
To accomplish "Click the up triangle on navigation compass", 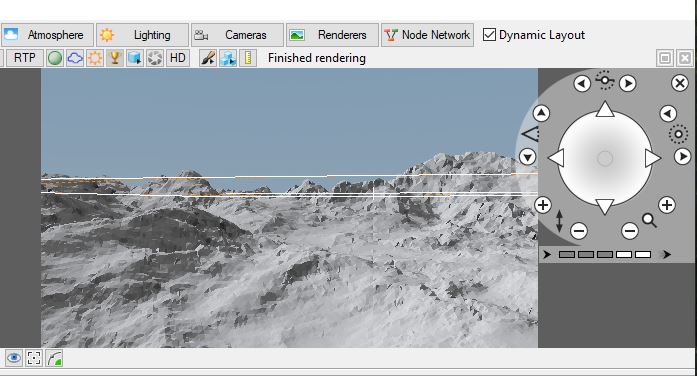I will [x=605, y=109].
